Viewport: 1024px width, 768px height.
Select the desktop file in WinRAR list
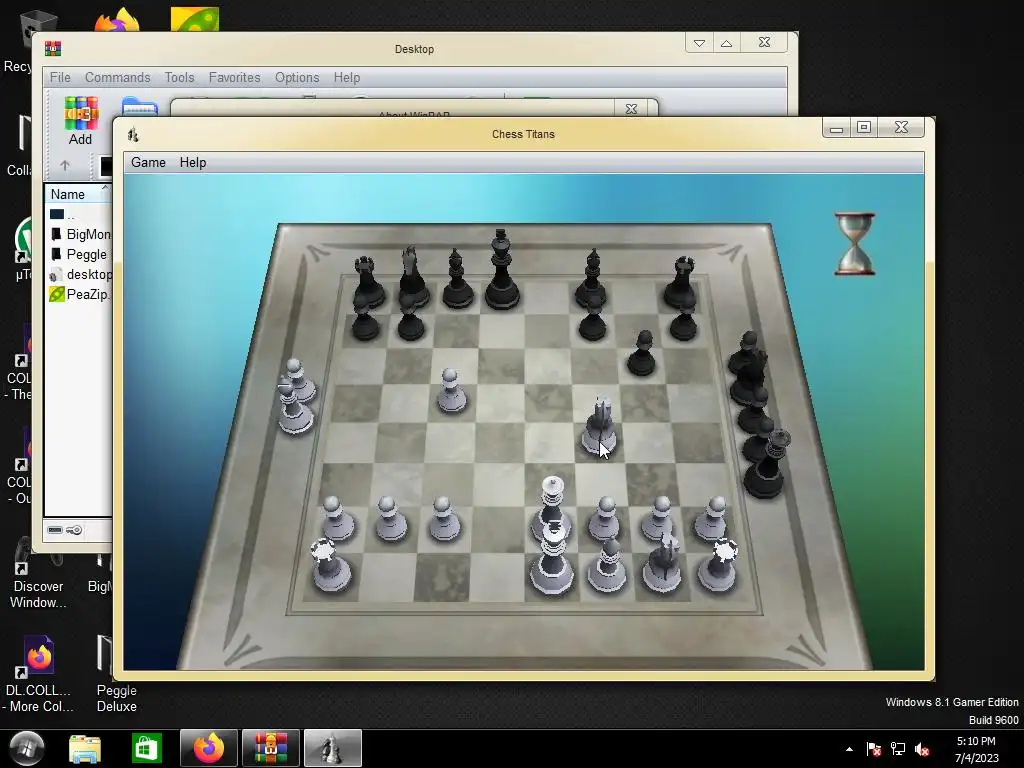point(80,274)
